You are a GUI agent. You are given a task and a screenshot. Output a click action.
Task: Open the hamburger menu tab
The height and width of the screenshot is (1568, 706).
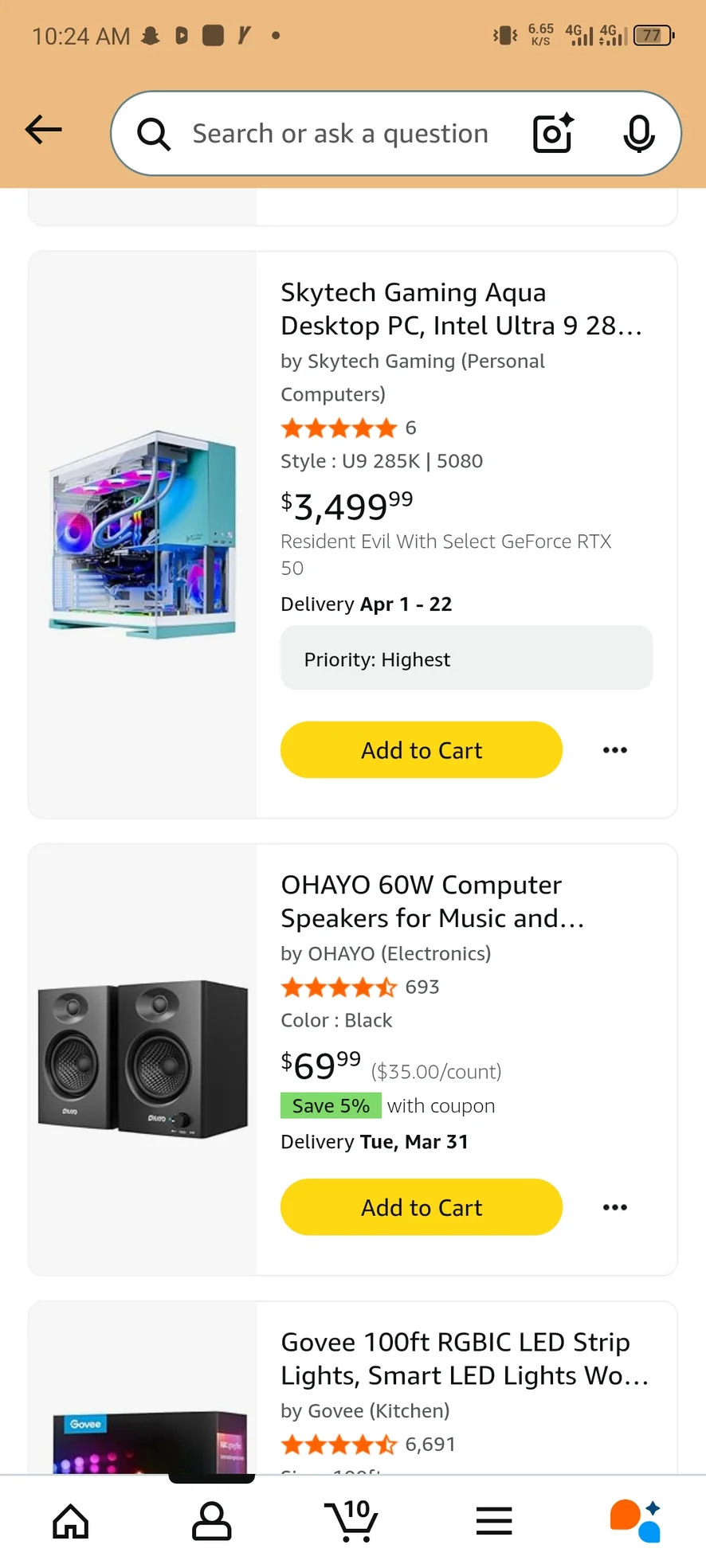click(x=494, y=1521)
